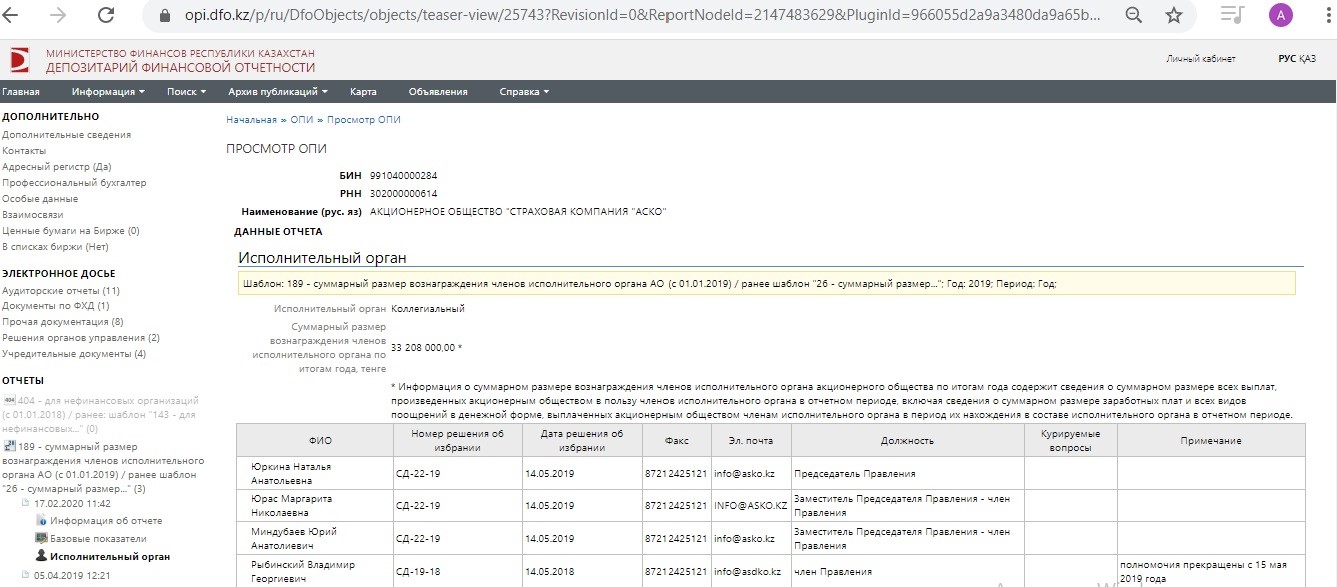Click ОПИ breadcrumb link
Viewport: 1337px width, 587px height.
tap(301, 120)
